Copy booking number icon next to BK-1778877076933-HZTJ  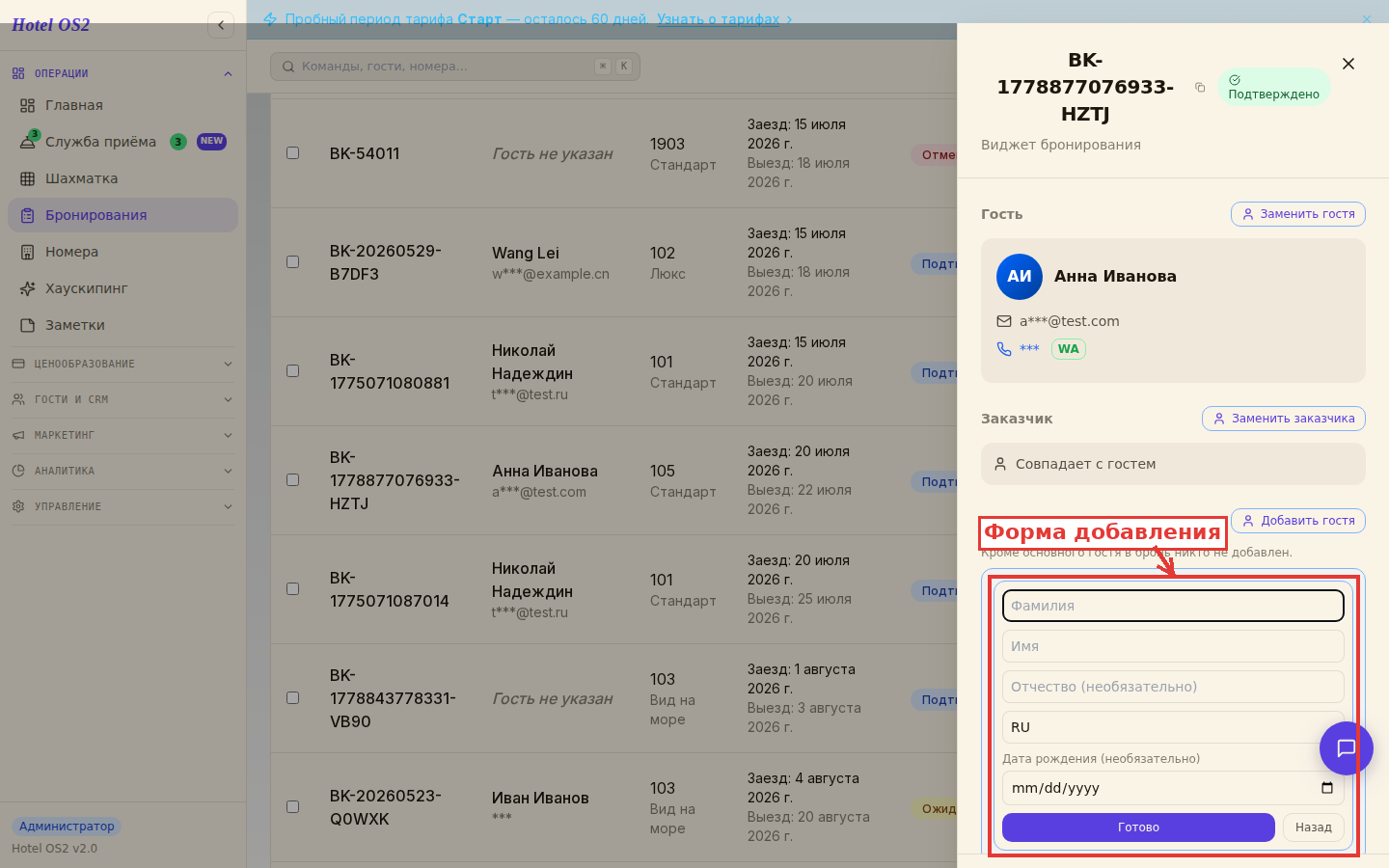[1200, 88]
